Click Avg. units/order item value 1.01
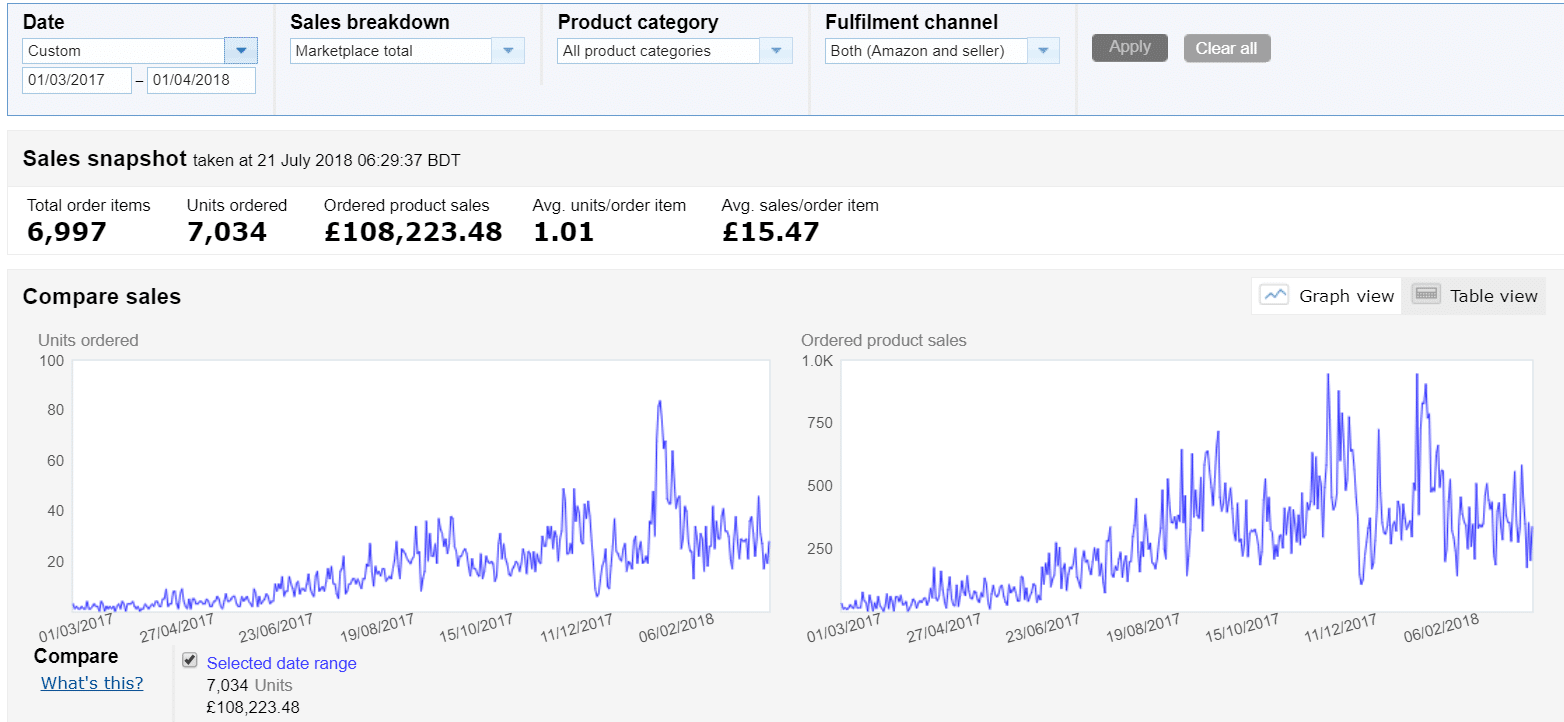 [x=564, y=232]
